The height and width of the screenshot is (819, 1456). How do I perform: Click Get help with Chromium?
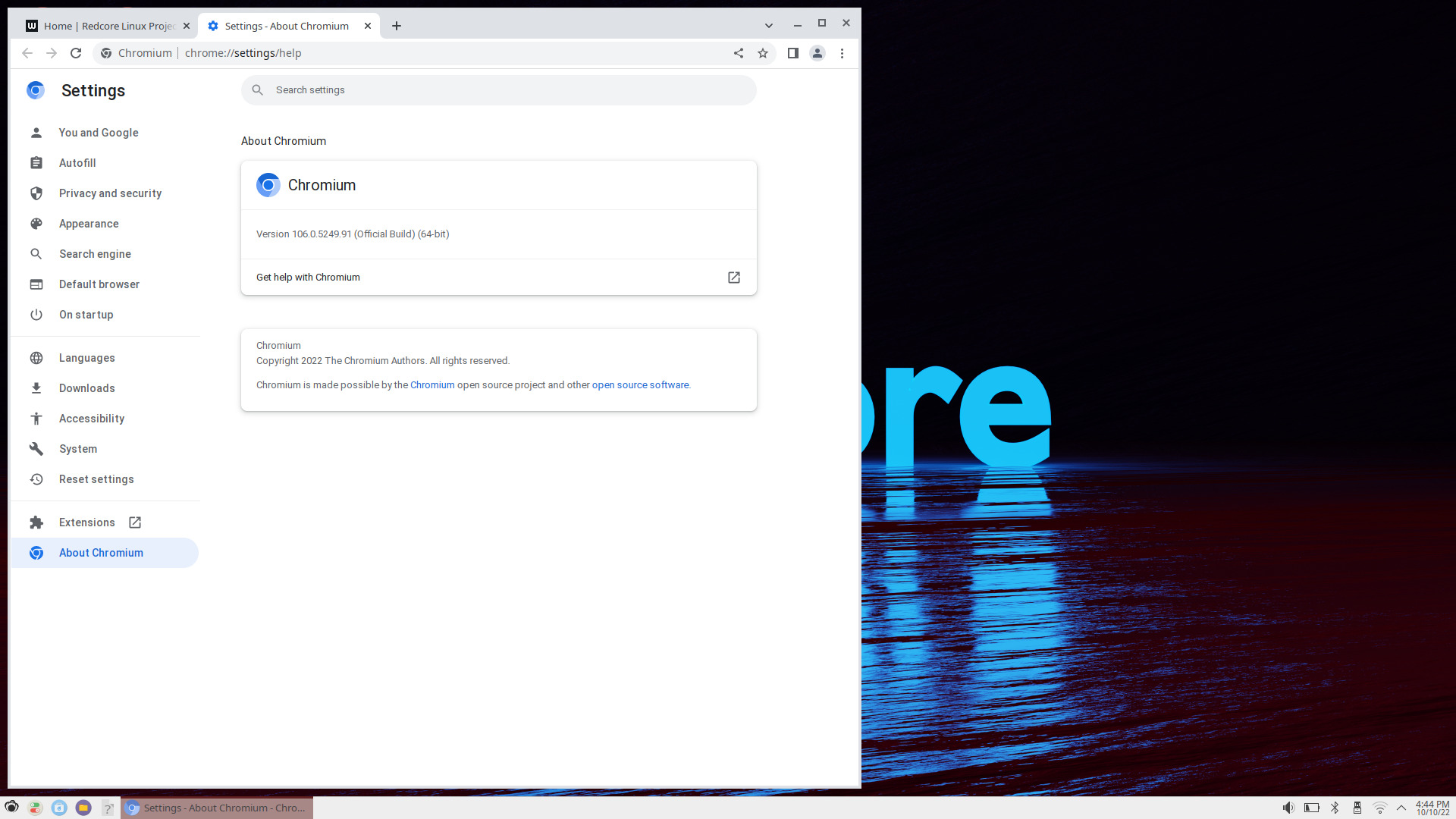[x=308, y=278]
